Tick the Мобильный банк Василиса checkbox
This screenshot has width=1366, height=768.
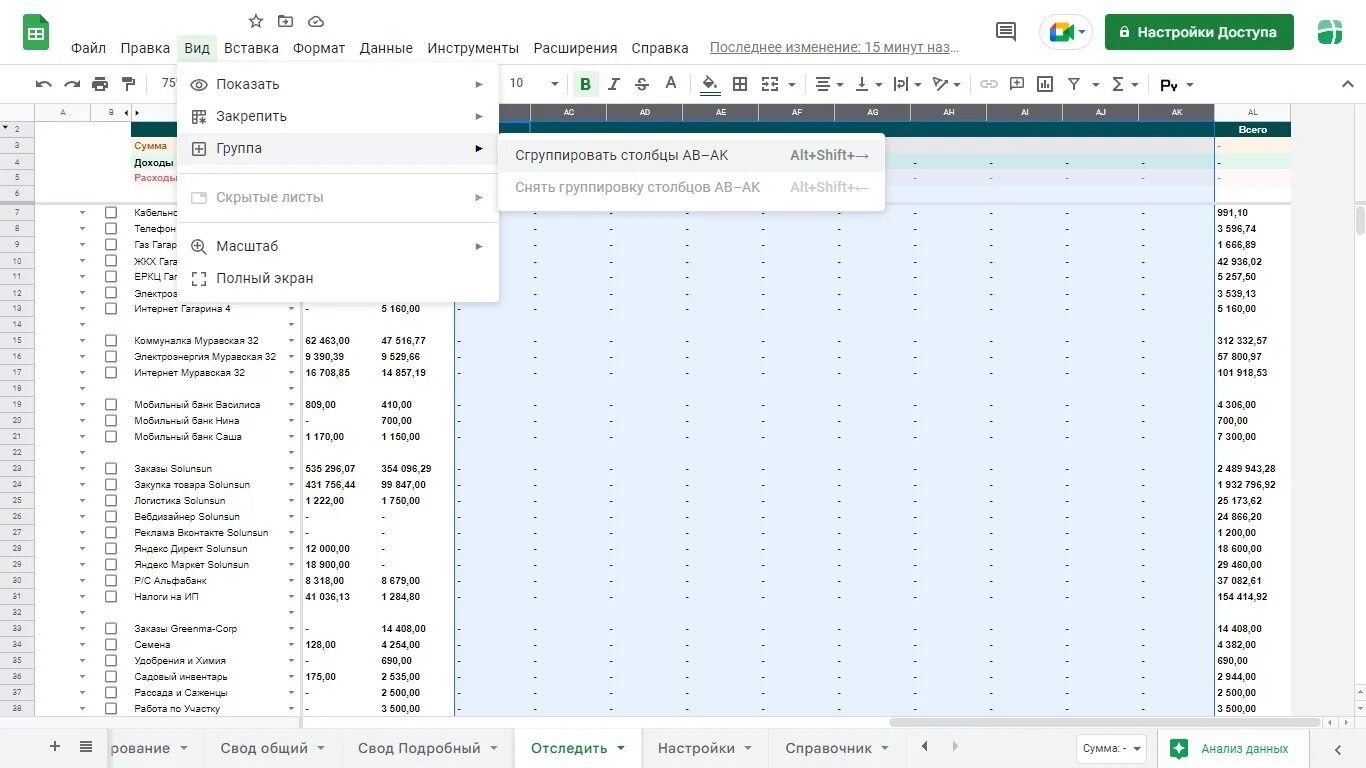click(111, 405)
